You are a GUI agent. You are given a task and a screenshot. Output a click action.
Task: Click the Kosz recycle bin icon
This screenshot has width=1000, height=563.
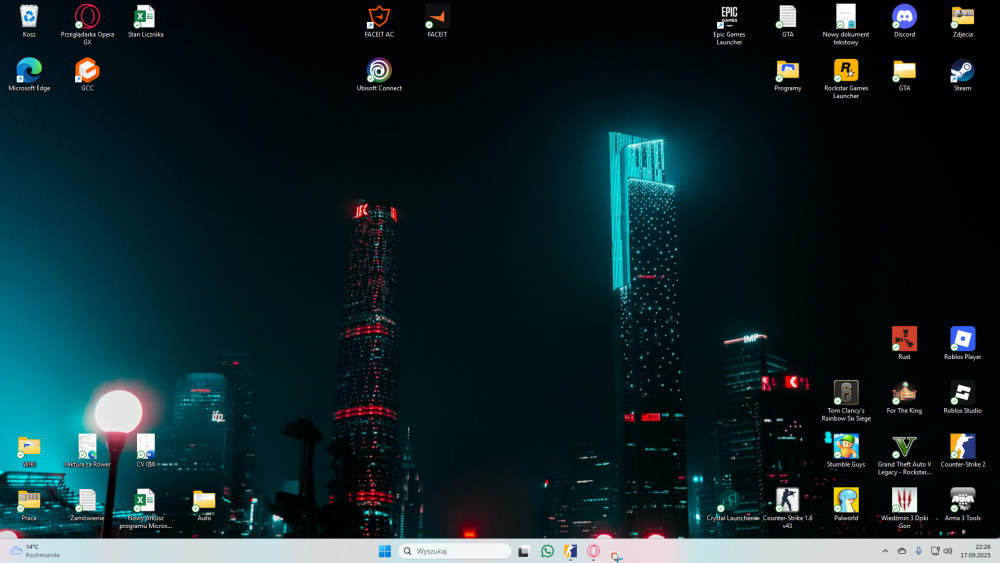29,21
